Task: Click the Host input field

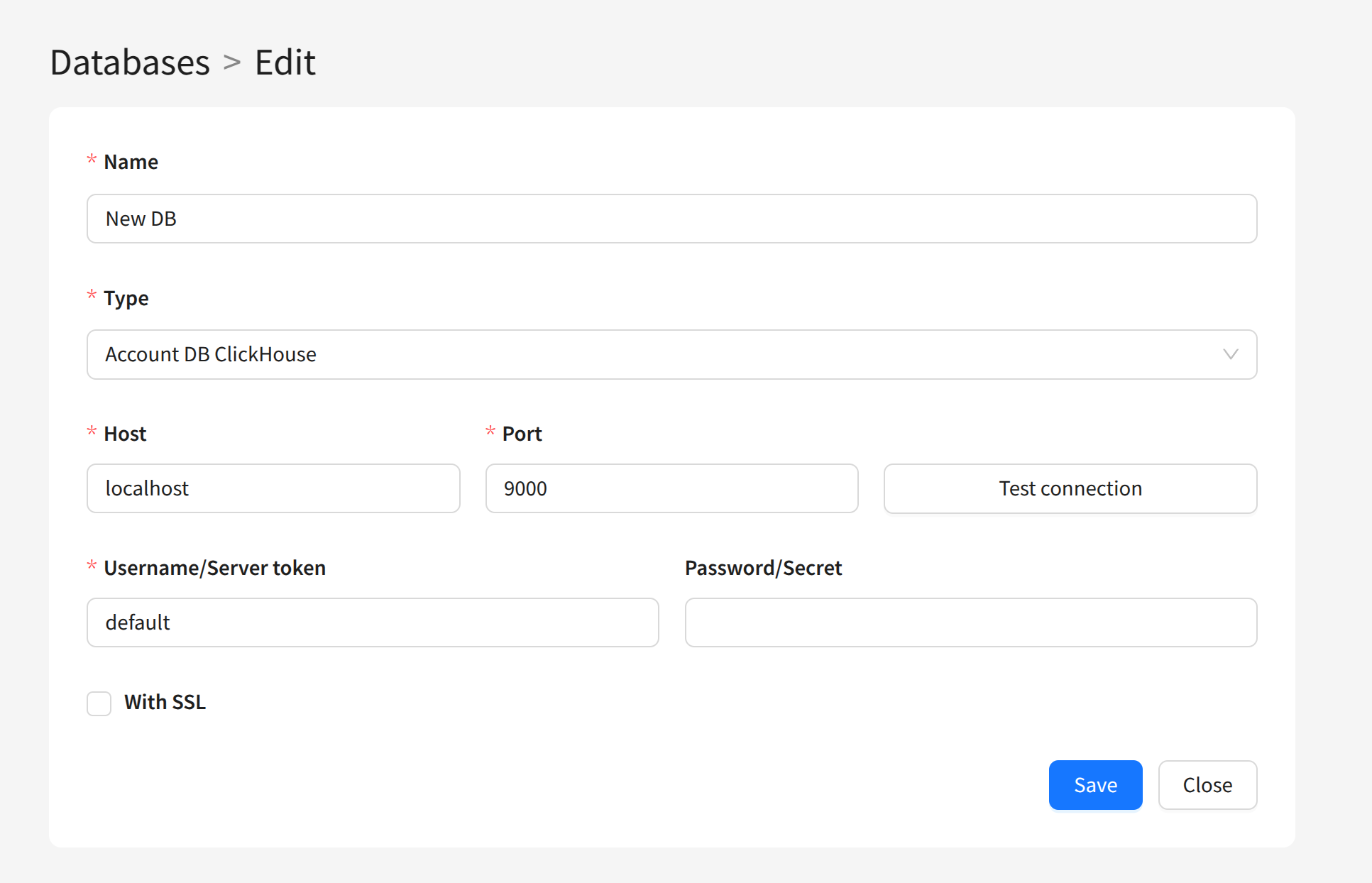Action: pyautogui.click(x=273, y=488)
